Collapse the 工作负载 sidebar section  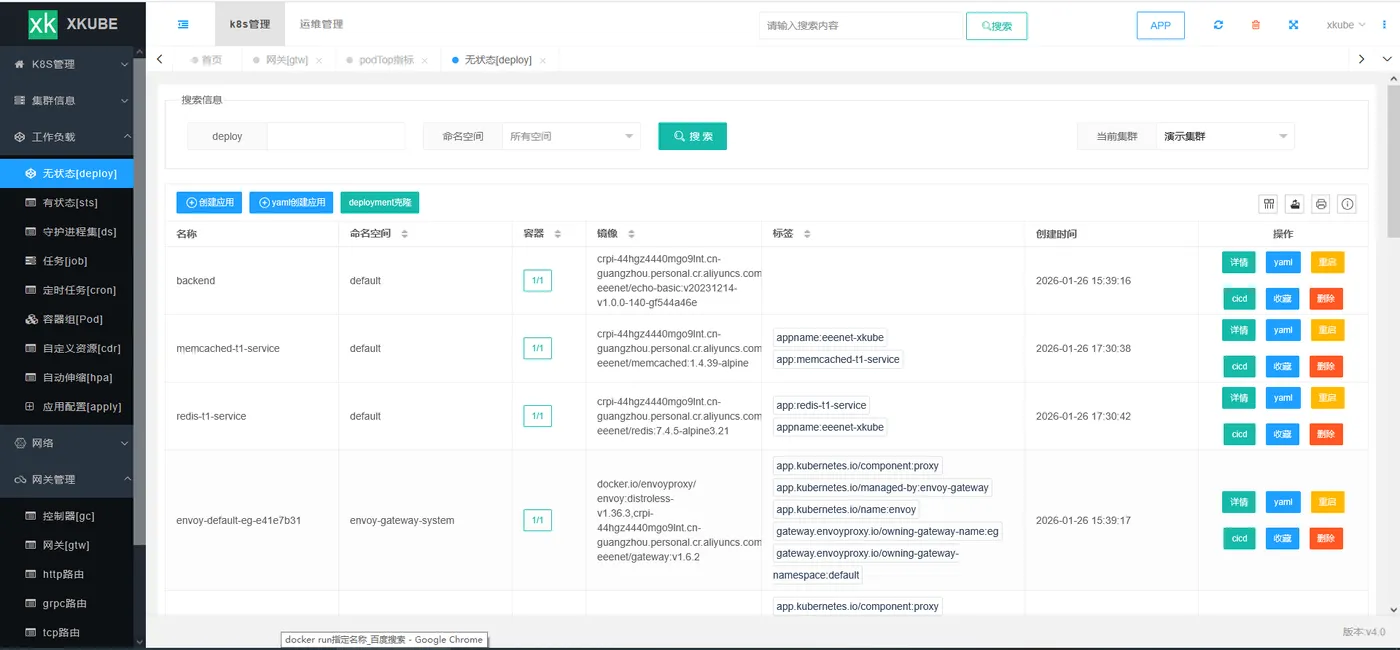point(67,137)
